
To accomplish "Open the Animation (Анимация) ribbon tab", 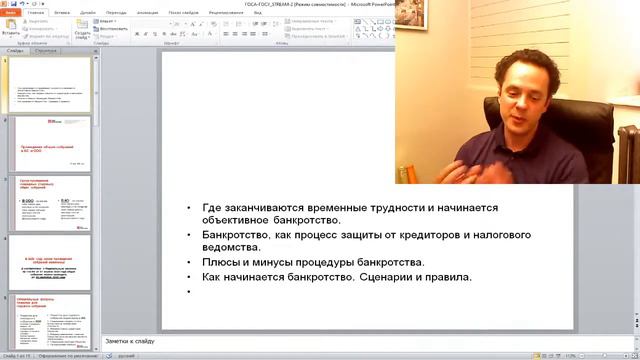I will (x=148, y=13).
